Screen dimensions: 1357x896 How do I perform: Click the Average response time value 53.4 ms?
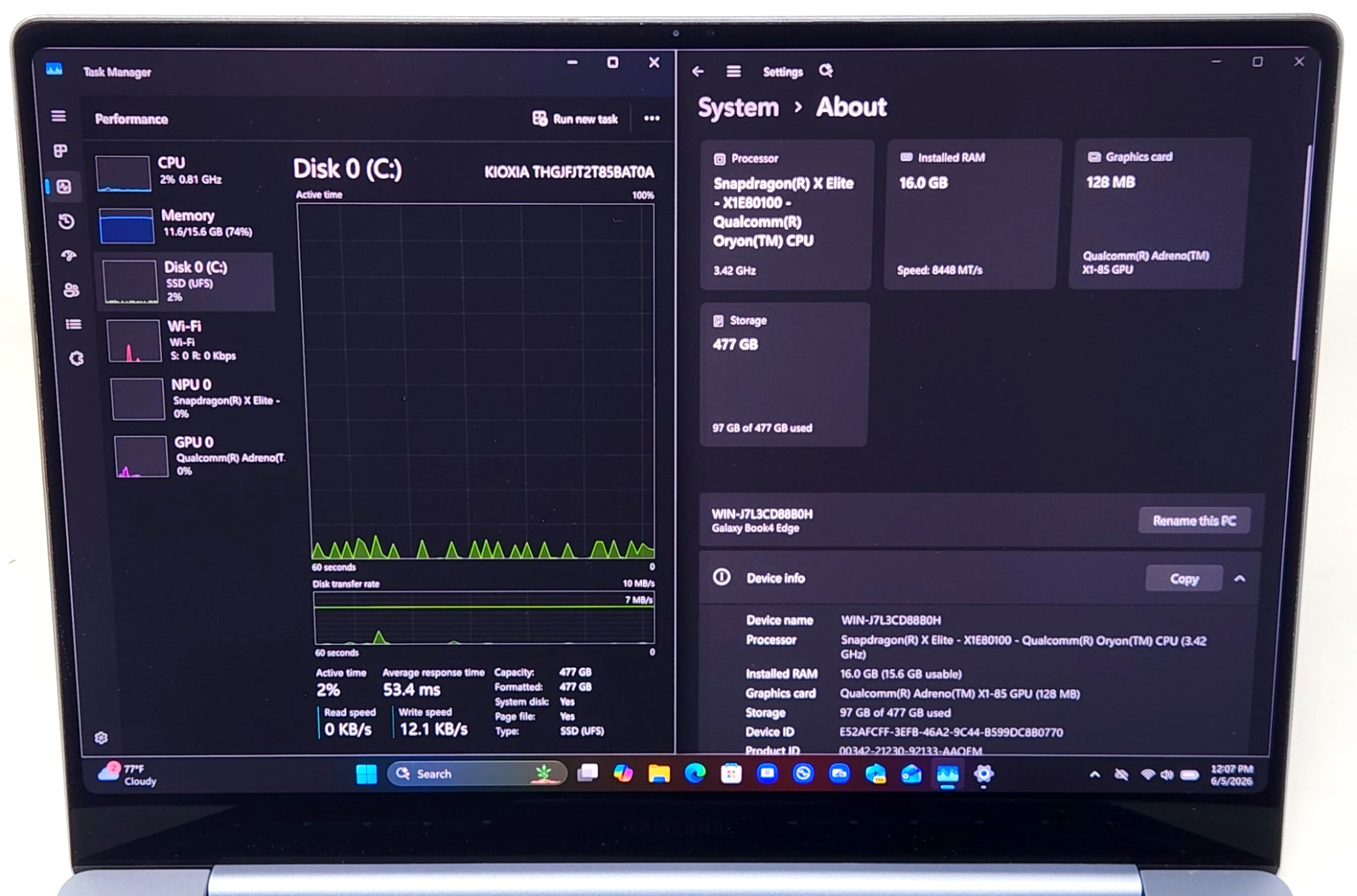411,690
